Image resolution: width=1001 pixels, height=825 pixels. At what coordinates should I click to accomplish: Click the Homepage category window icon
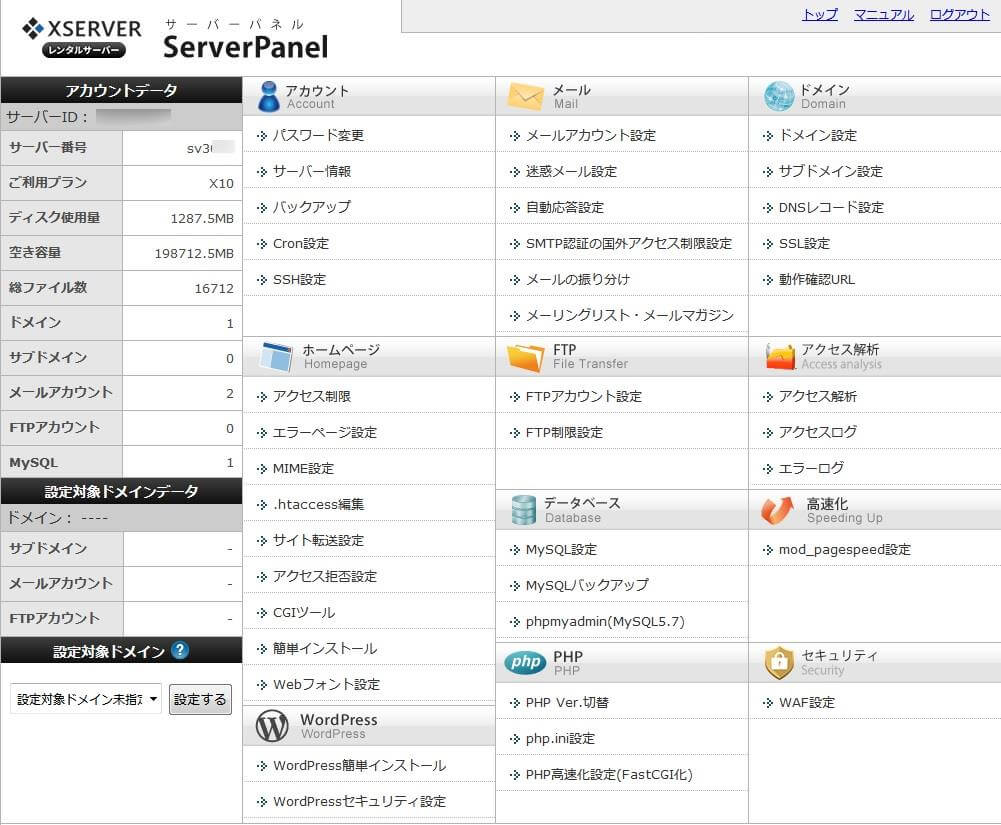click(x=276, y=356)
